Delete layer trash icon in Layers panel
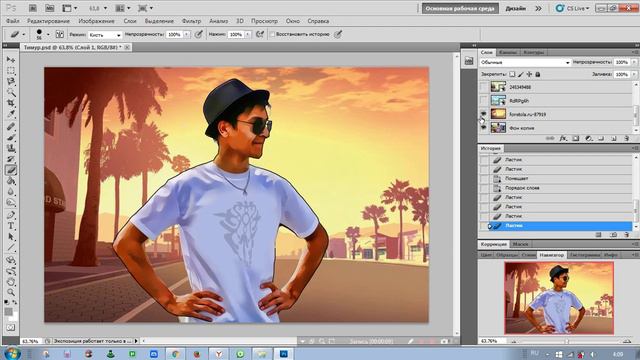The height and width of the screenshot is (360, 640). [627, 138]
